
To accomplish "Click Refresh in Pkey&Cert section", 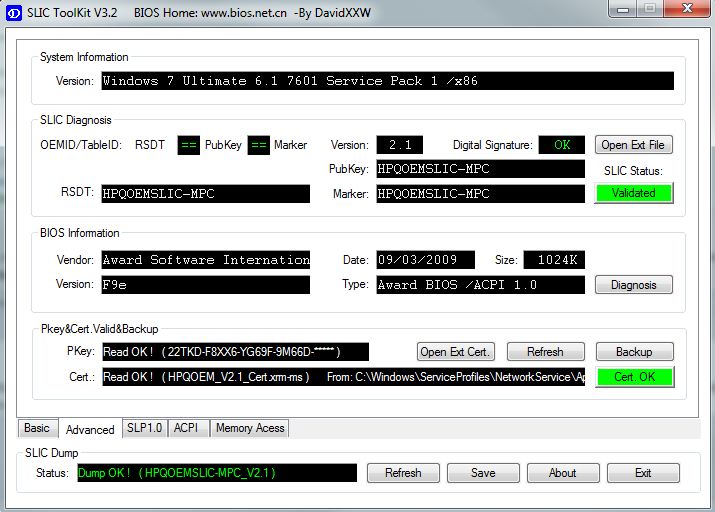I will point(545,352).
